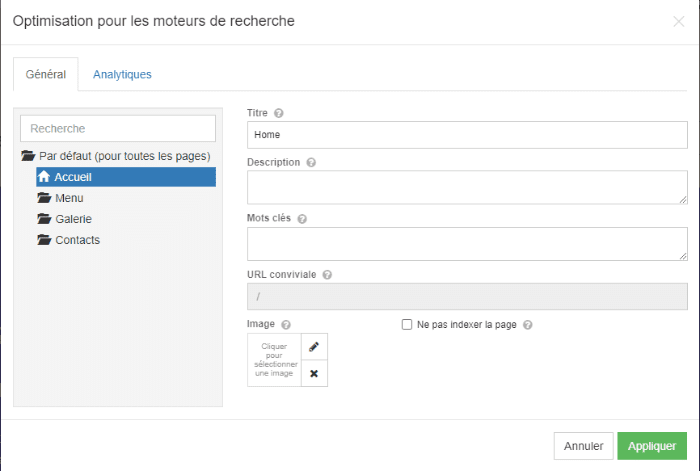Screen dimensions: 700x471
Task: Click the URL conviviale help icon
Action: tap(327, 275)
